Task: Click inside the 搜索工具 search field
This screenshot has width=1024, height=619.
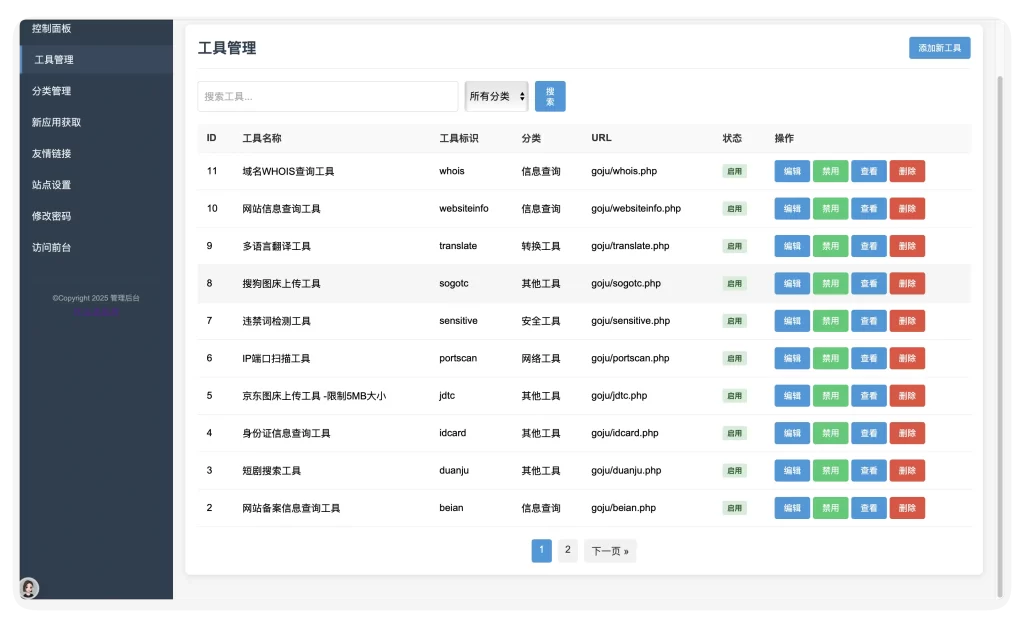Action: [327, 95]
